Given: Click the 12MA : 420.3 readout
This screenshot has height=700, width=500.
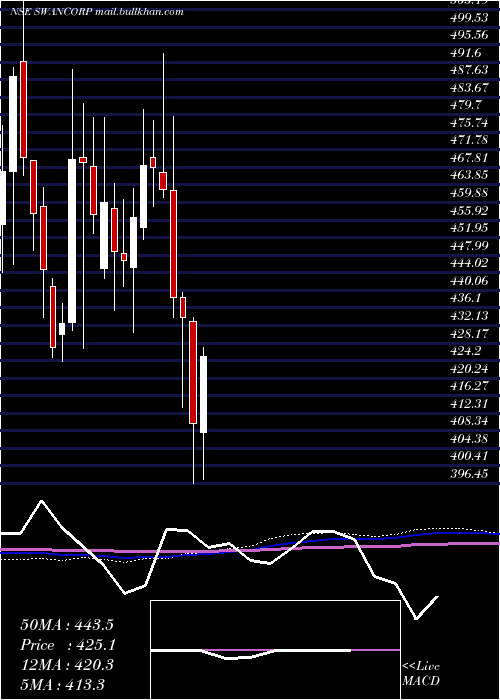Looking at the screenshot, I should click(x=67, y=664).
